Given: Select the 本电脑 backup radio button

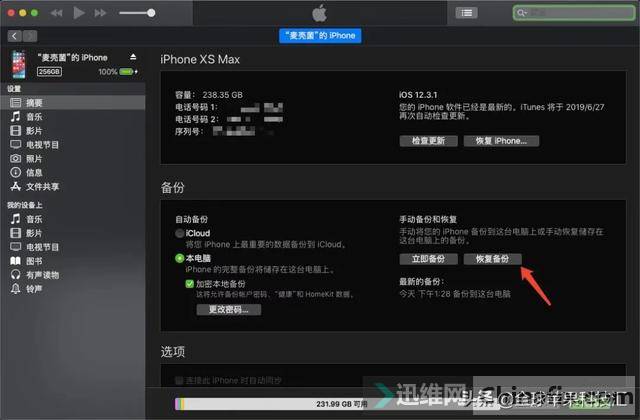Looking at the screenshot, I should click(x=180, y=258).
